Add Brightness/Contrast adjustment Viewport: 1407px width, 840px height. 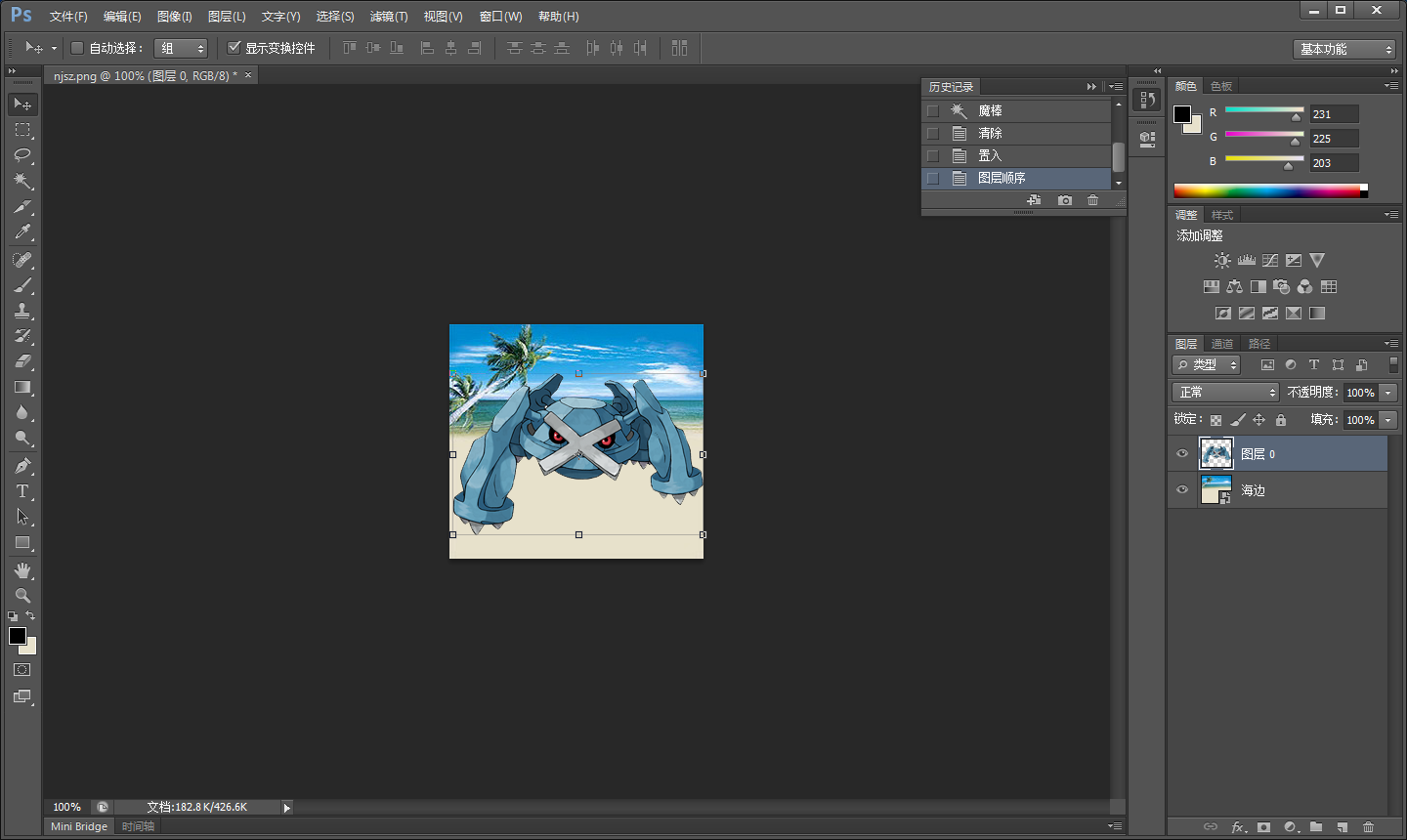tap(1222, 261)
